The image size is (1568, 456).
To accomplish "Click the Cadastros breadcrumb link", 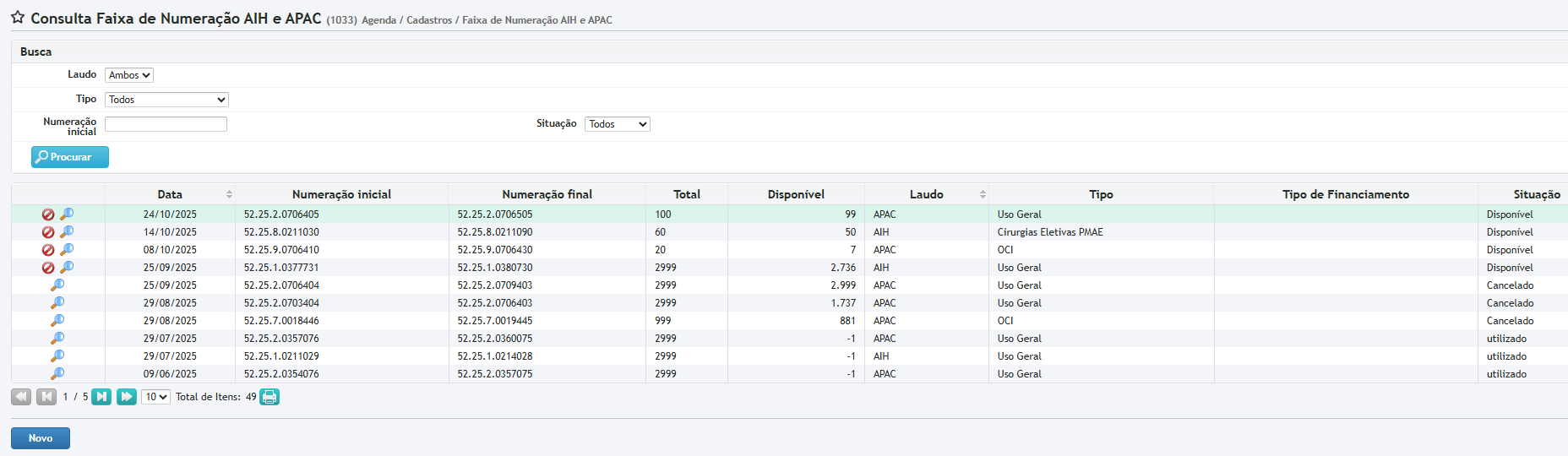I will [x=429, y=20].
